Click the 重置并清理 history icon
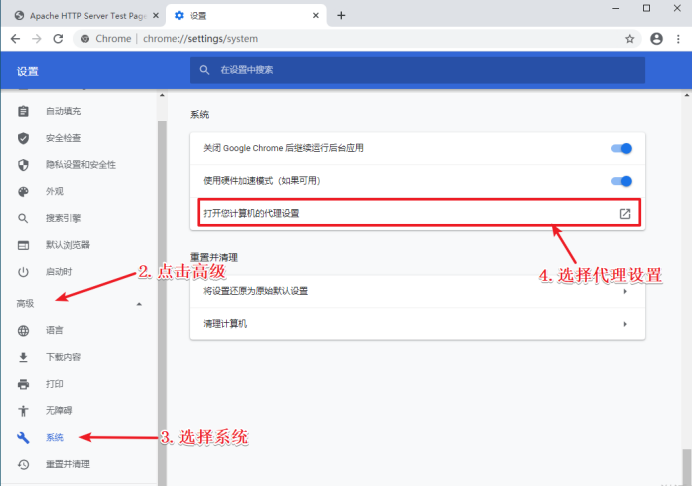The image size is (692, 487). [x=23, y=464]
